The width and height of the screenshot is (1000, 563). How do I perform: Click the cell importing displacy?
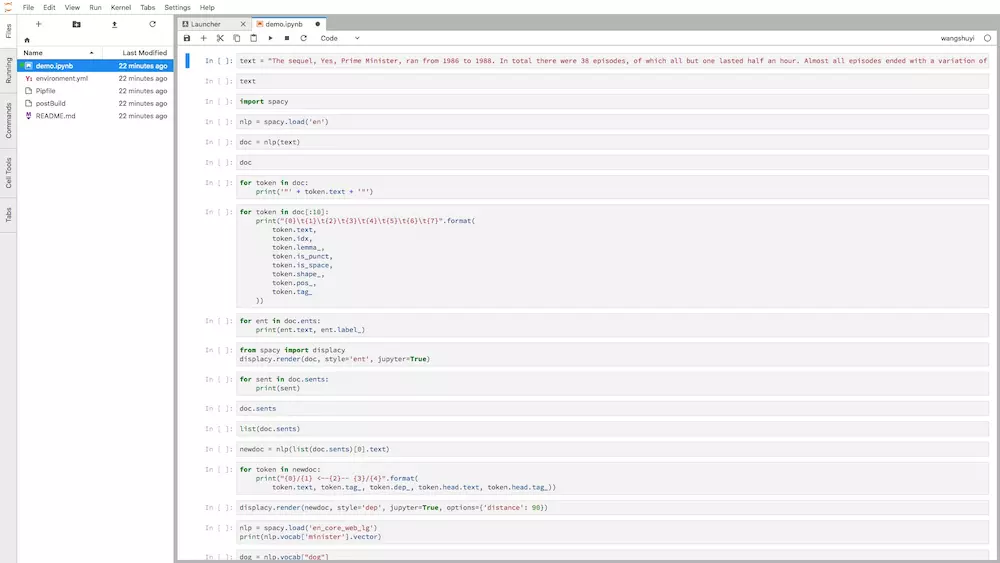(612, 355)
